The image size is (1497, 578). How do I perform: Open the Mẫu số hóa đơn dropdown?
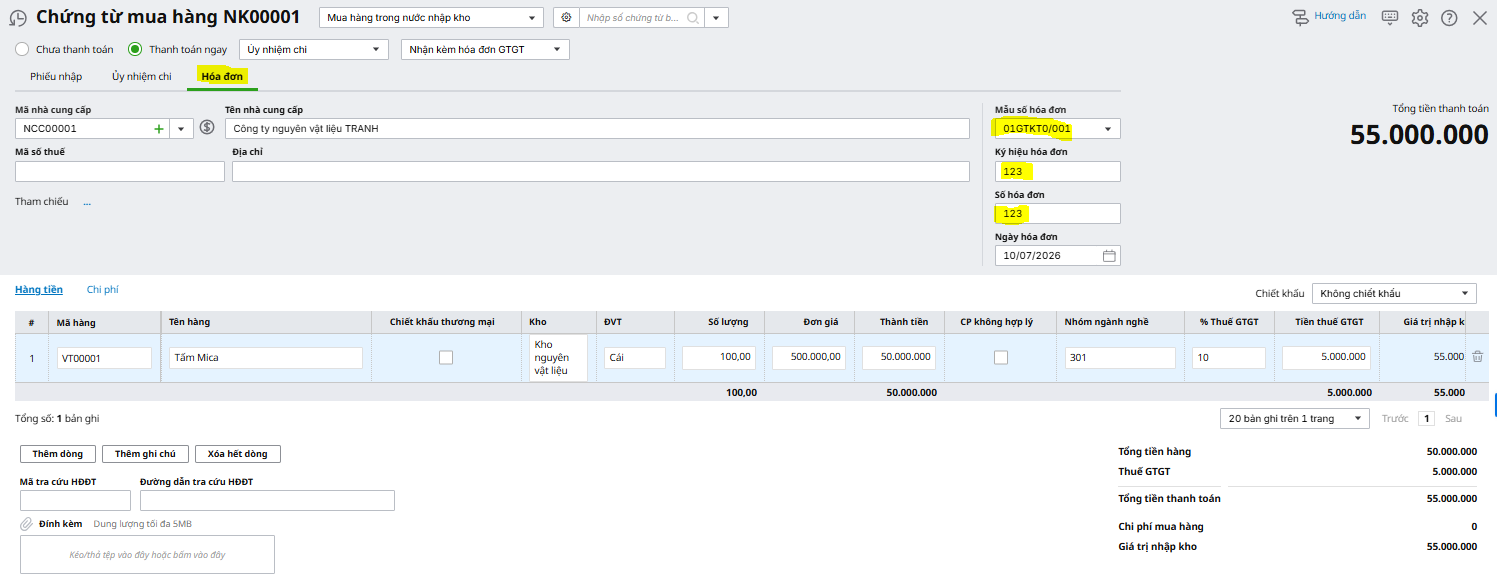click(1058, 128)
